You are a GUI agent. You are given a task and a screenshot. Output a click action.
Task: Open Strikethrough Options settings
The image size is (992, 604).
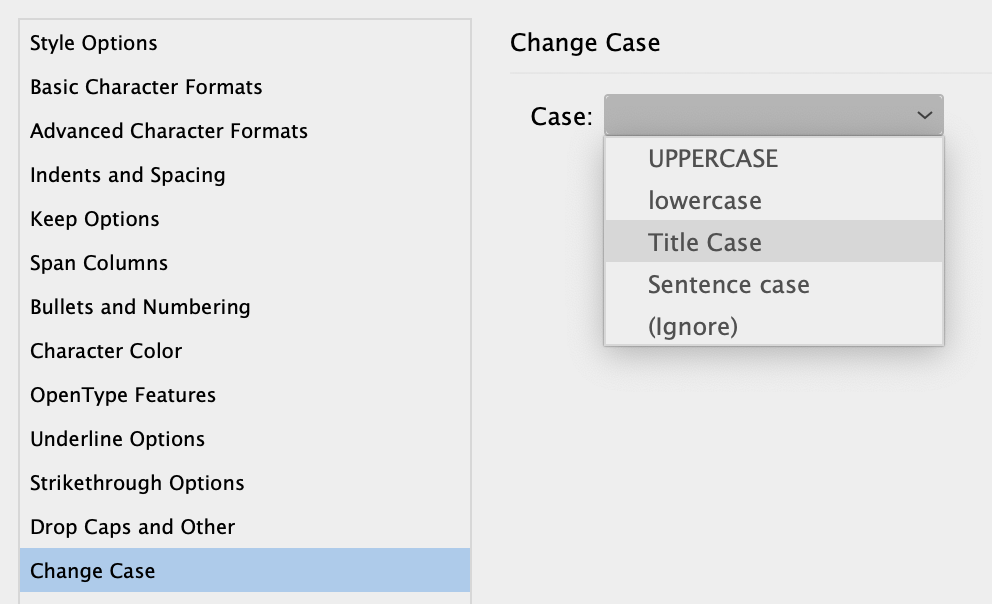pyautogui.click(x=137, y=483)
